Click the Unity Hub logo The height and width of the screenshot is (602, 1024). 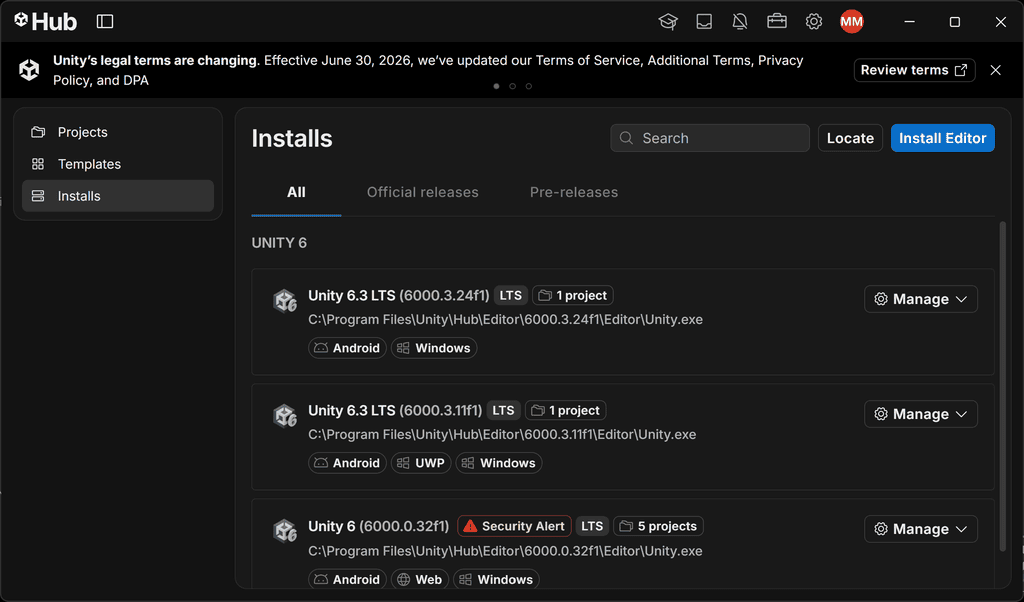(45, 22)
